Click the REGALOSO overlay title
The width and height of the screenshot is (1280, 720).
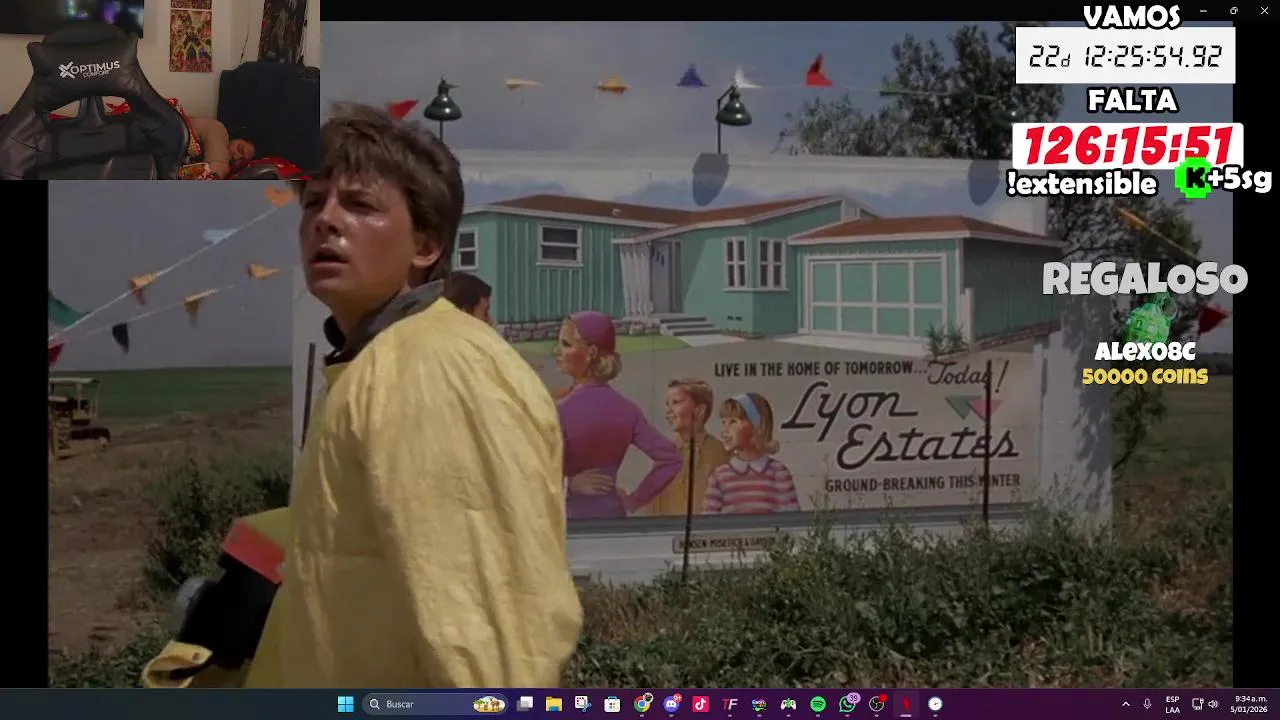pos(1145,279)
